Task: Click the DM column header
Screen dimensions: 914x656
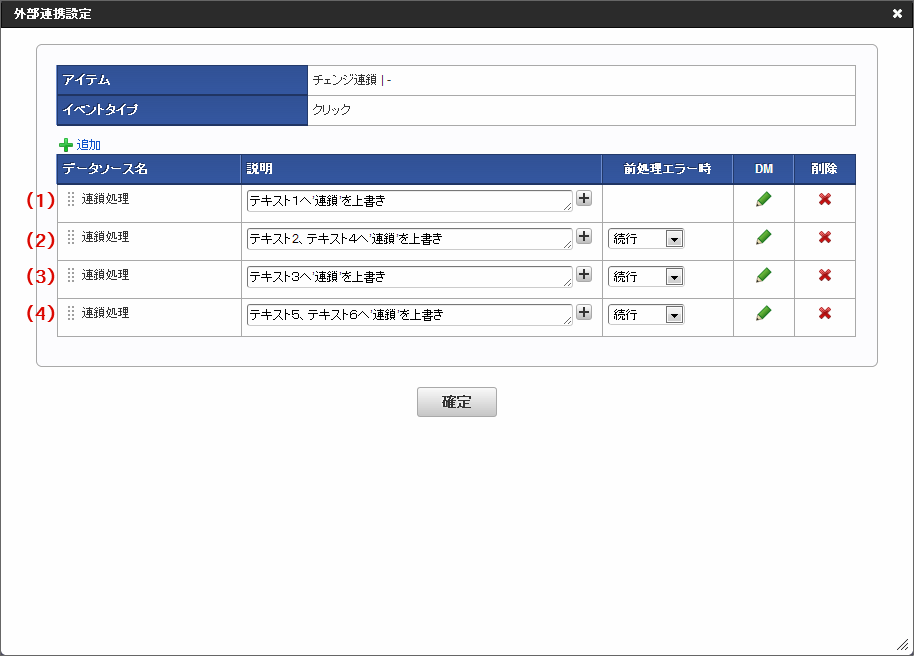Action: point(764,169)
